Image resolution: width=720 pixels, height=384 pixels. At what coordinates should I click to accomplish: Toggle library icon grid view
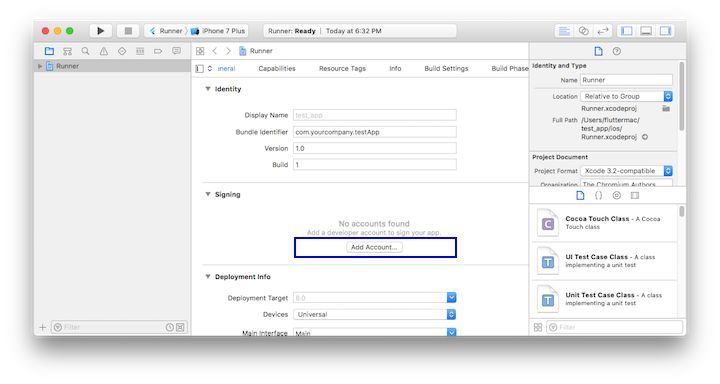point(538,327)
